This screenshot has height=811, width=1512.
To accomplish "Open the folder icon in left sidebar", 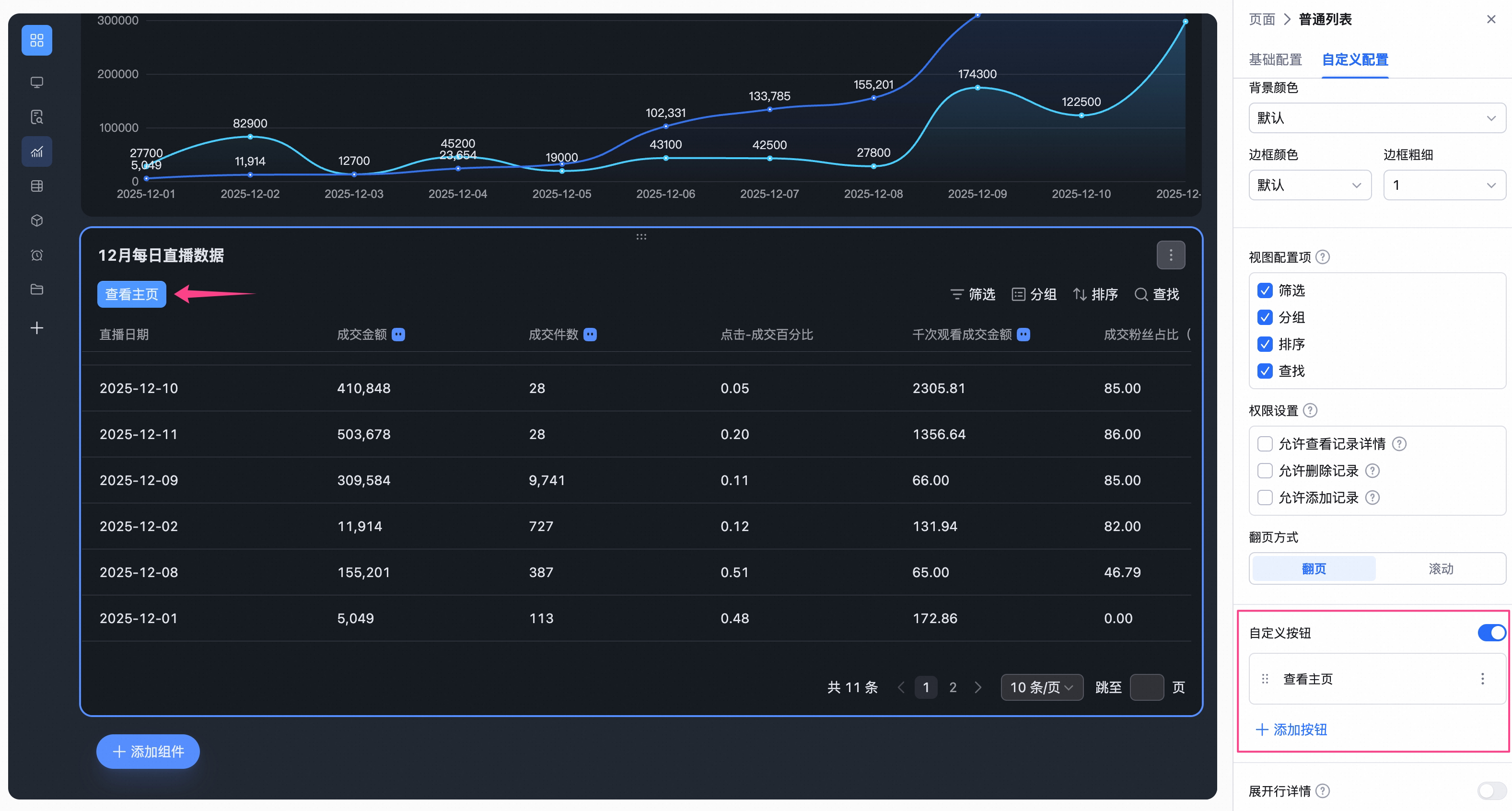I will tap(36, 290).
